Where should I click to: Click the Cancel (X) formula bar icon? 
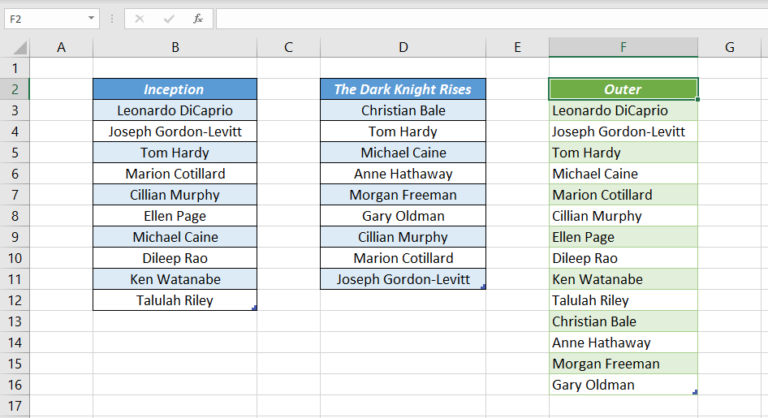pyautogui.click(x=140, y=19)
